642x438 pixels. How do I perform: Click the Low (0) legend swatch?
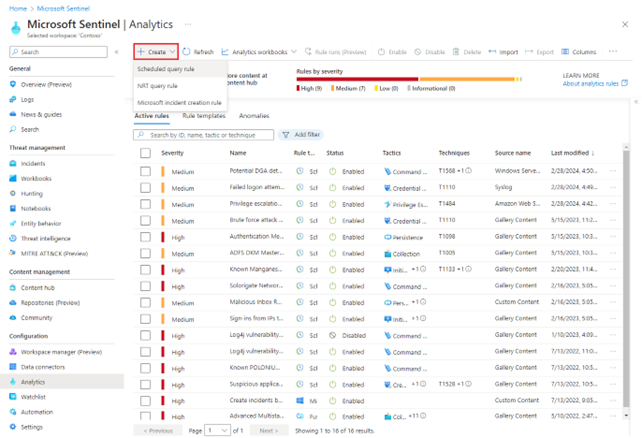click(x=376, y=88)
